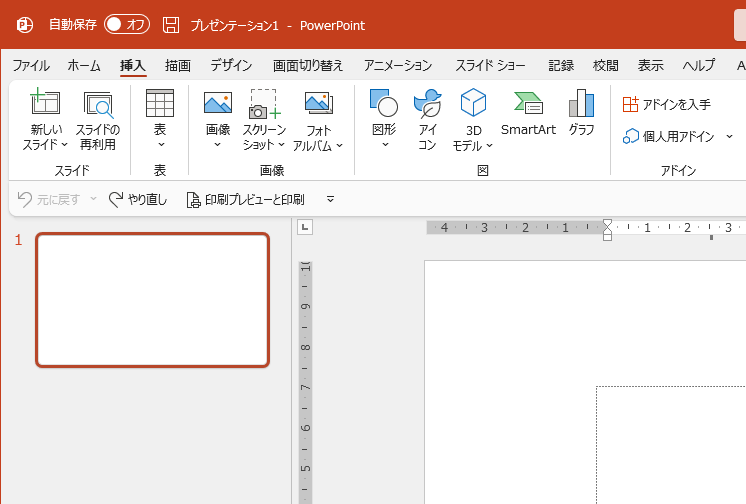The height and width of the screenshot is (504, 746).
Task: Expand the Undo history dropdown arrow
Action: tap(93, 198)
